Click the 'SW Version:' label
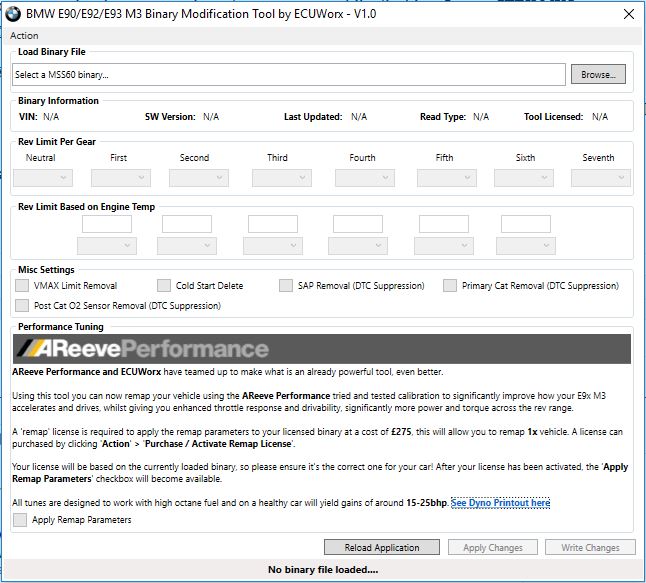646x583 pixels. [170, 117]
